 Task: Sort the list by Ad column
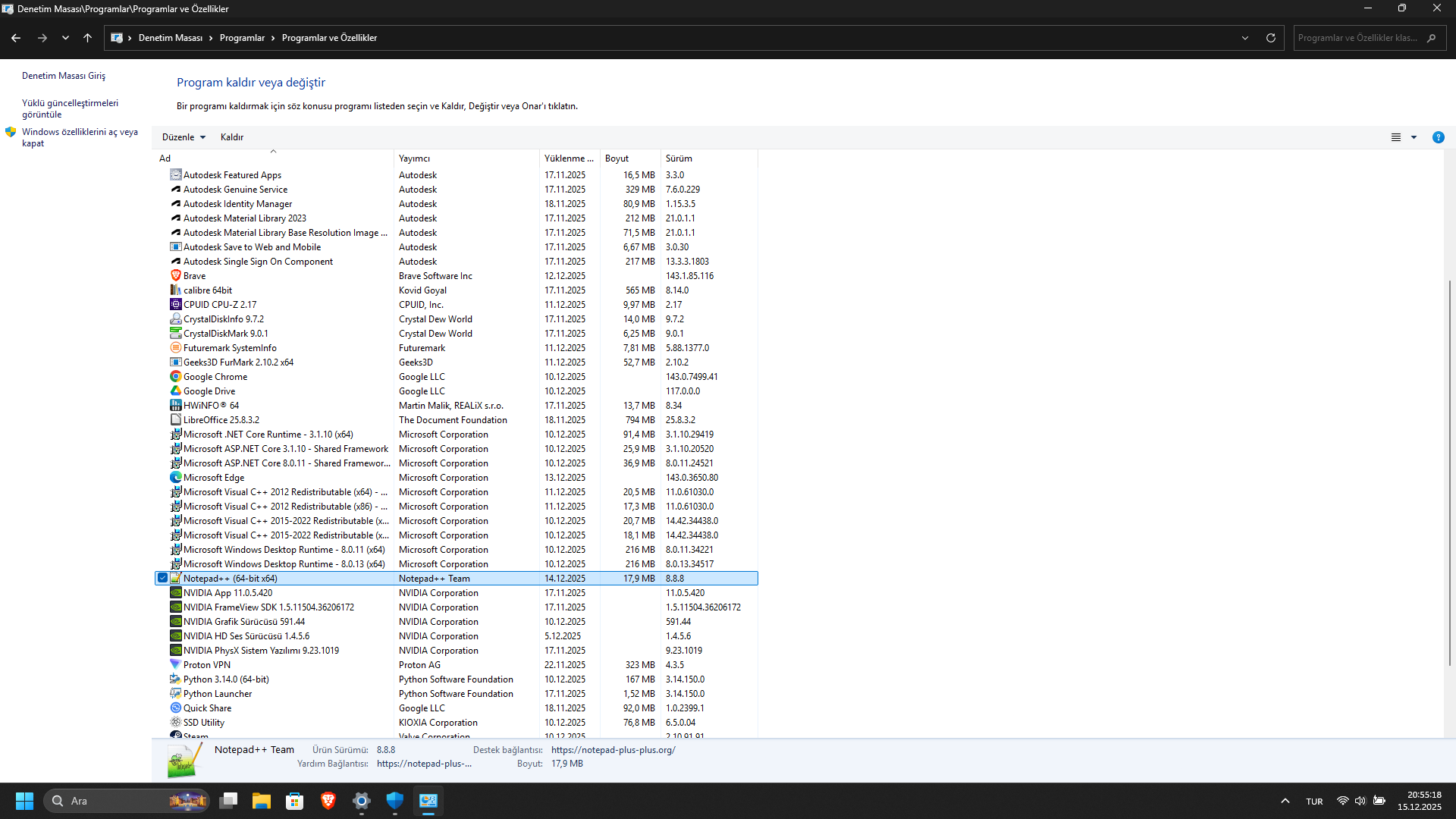273,158
